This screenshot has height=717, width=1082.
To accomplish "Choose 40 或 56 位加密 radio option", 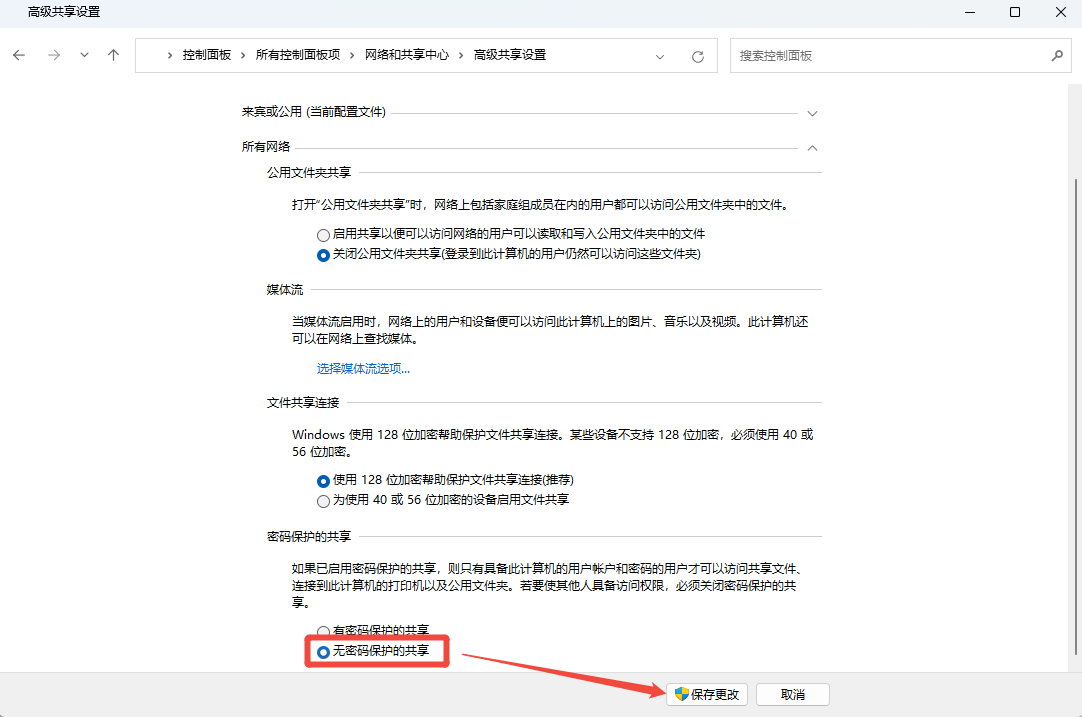I will click(323, 500).
